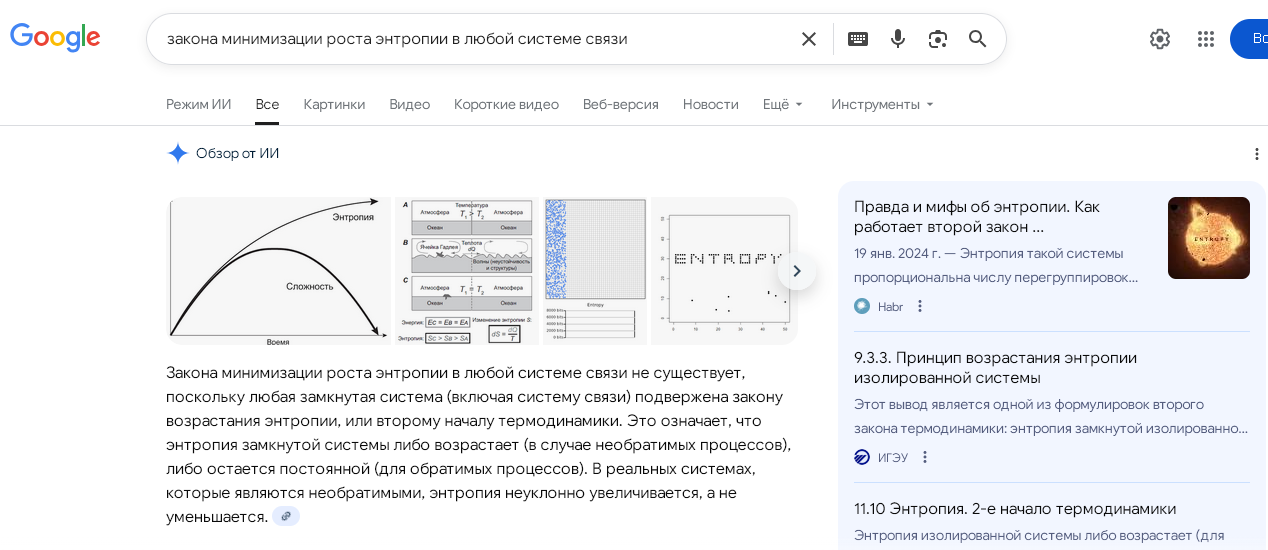Open the Google apps grid
The height and width of the screenshot is (550, 1268).
pos(1206,39)
